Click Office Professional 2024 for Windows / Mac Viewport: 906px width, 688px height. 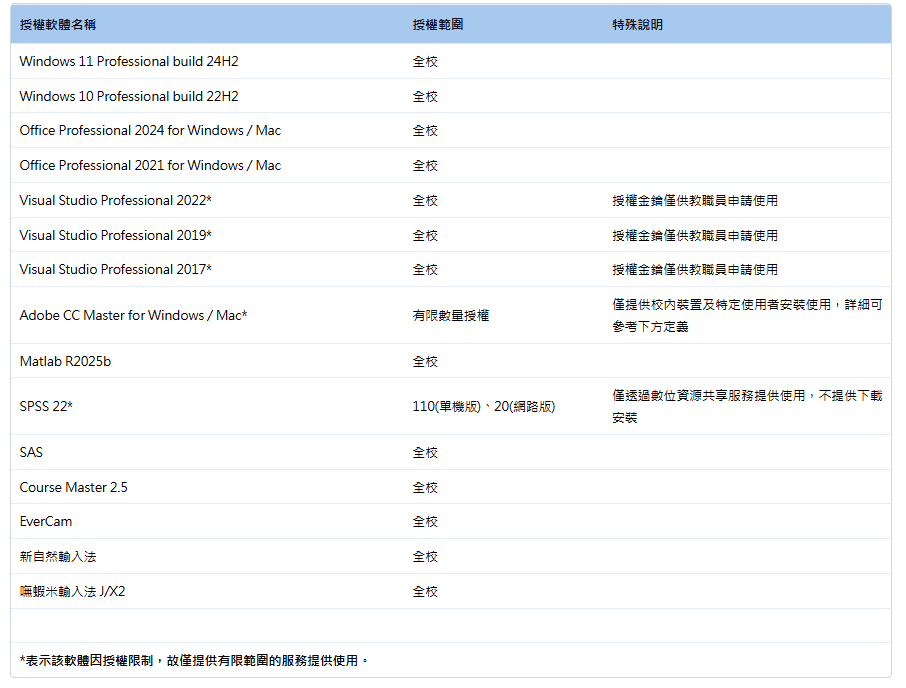(x=150, y=131)
